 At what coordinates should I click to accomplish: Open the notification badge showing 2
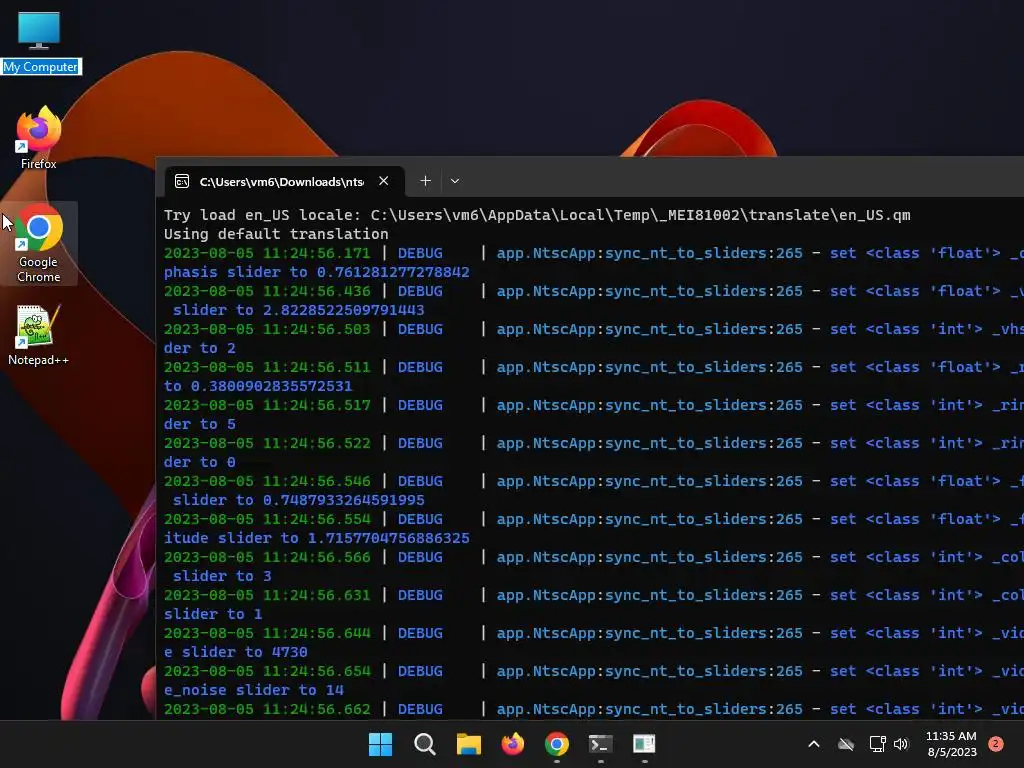point(995,744)
